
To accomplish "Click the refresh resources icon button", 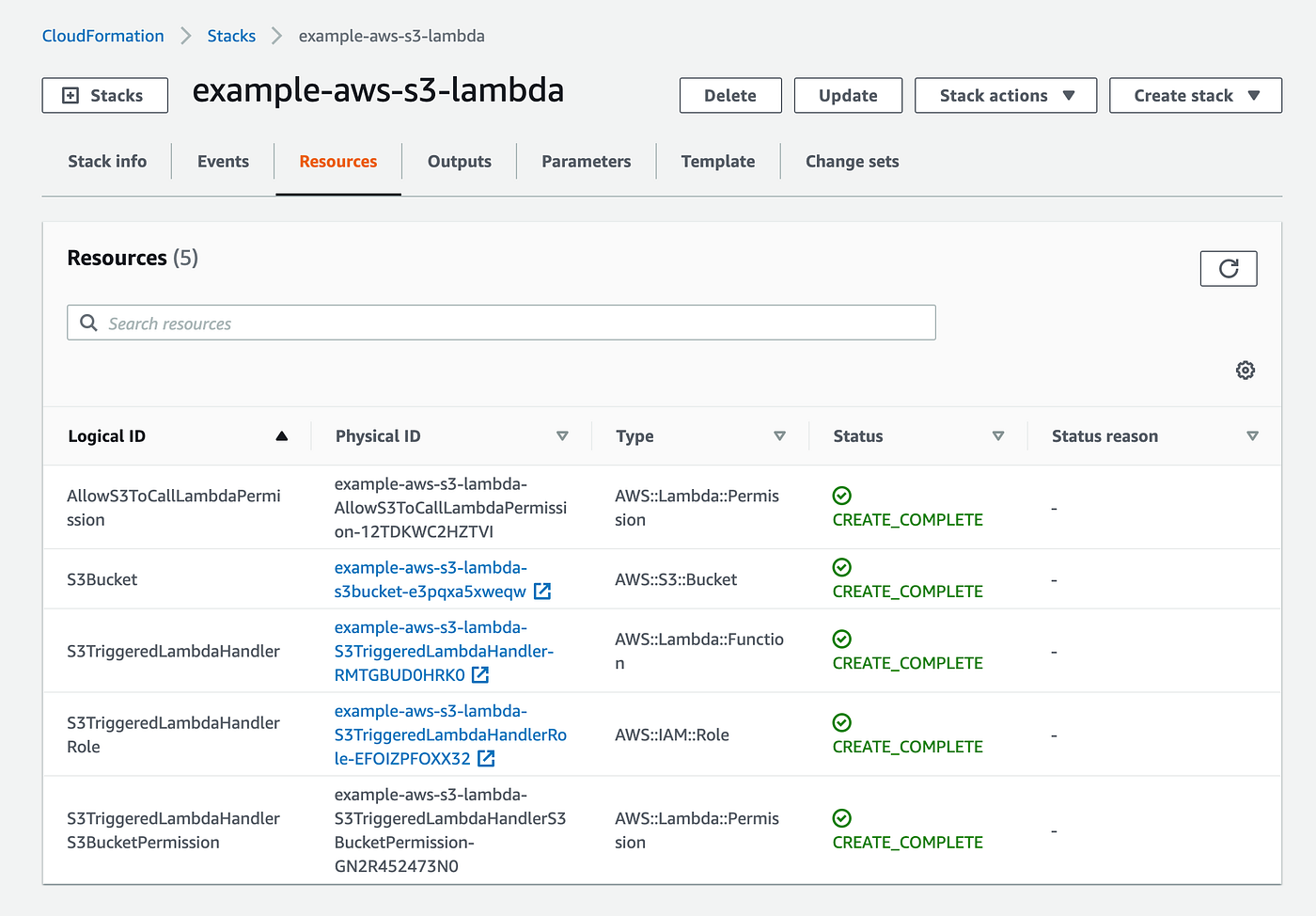I will 1228,268.
